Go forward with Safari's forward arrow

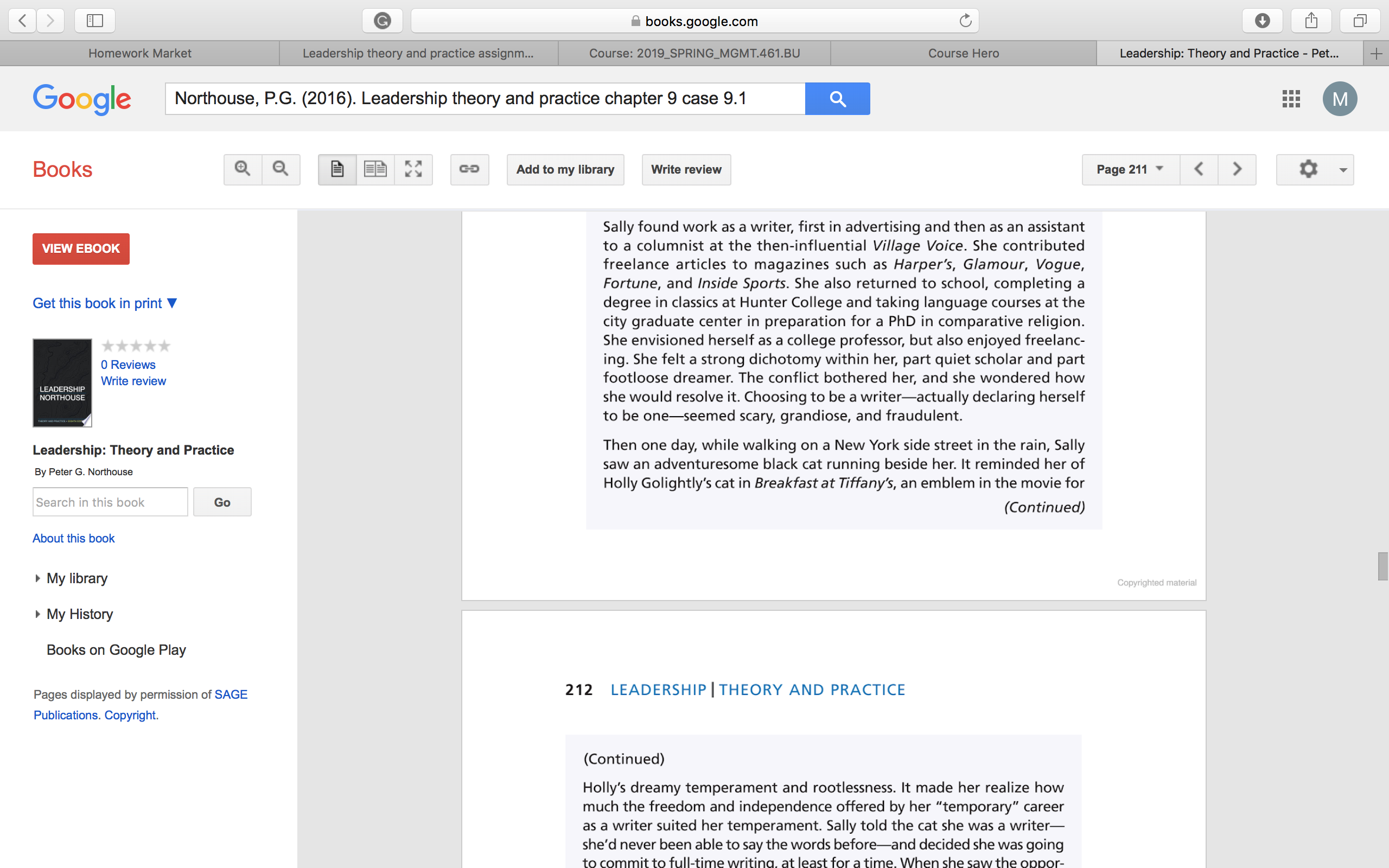tap(50, 21)
